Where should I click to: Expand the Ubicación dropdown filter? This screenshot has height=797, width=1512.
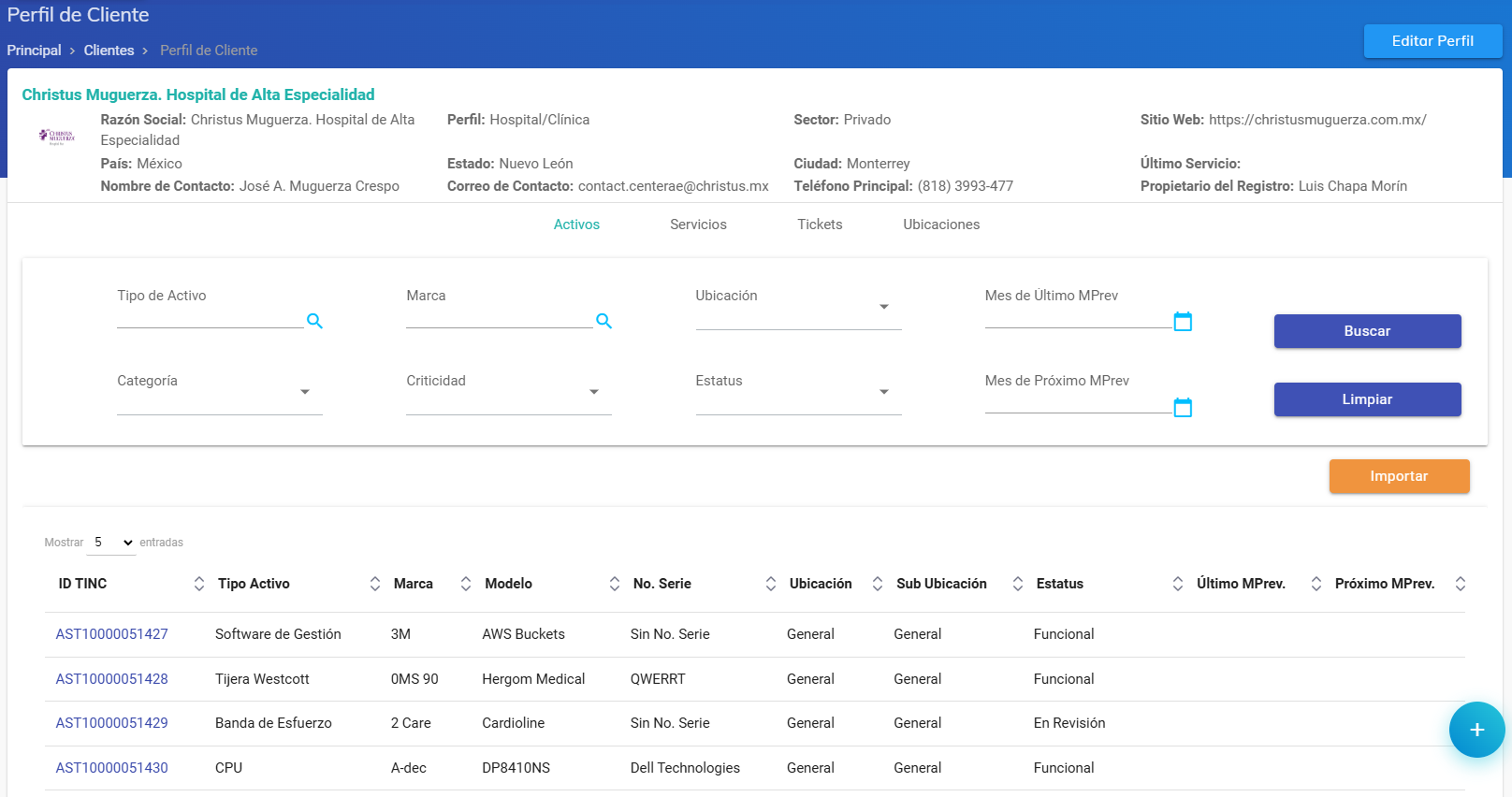(x=798, y=308)
